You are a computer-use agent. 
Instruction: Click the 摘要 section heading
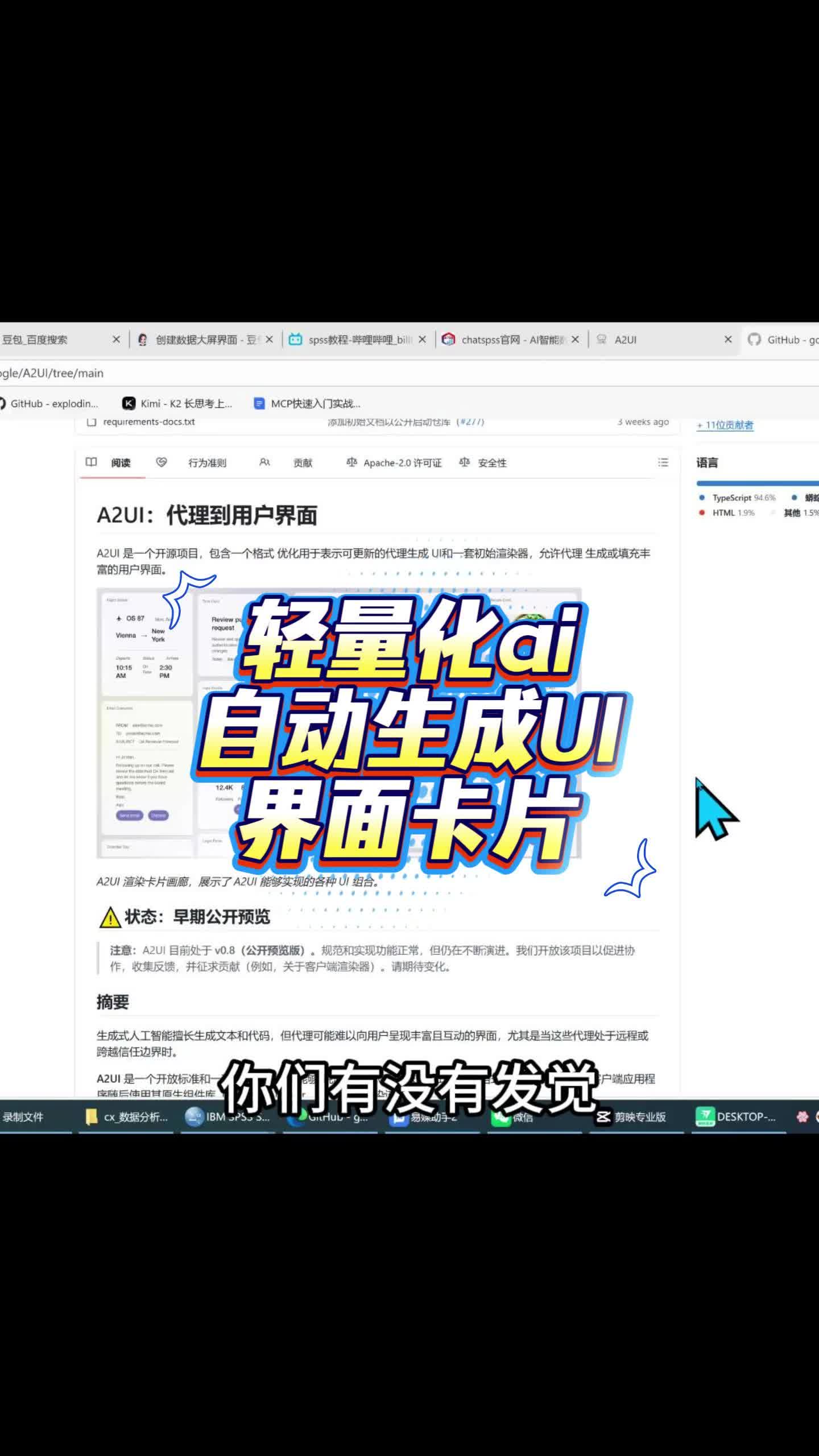point(113,1002)
